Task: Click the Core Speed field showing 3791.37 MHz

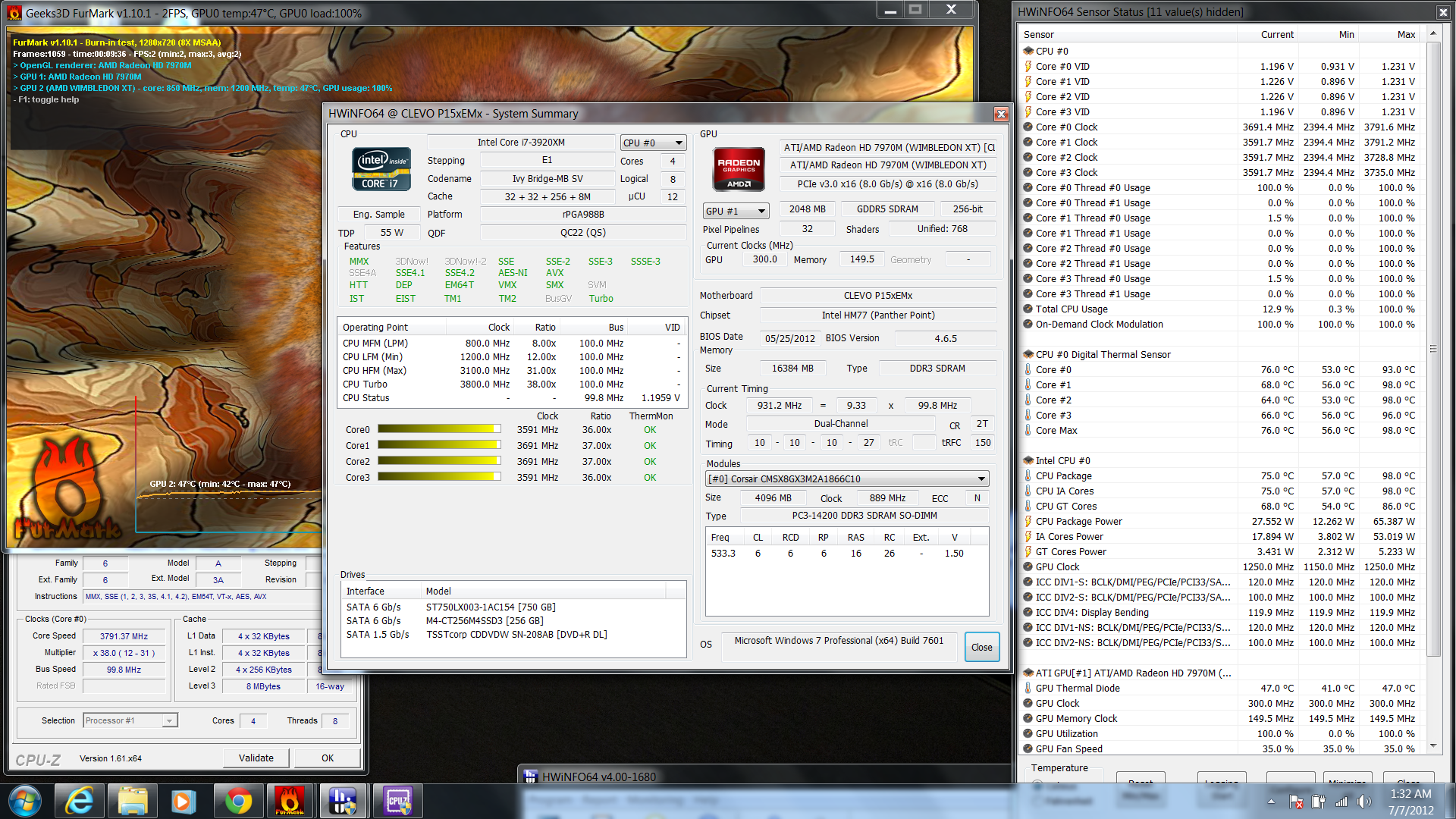Action: (x=124, y=636)
